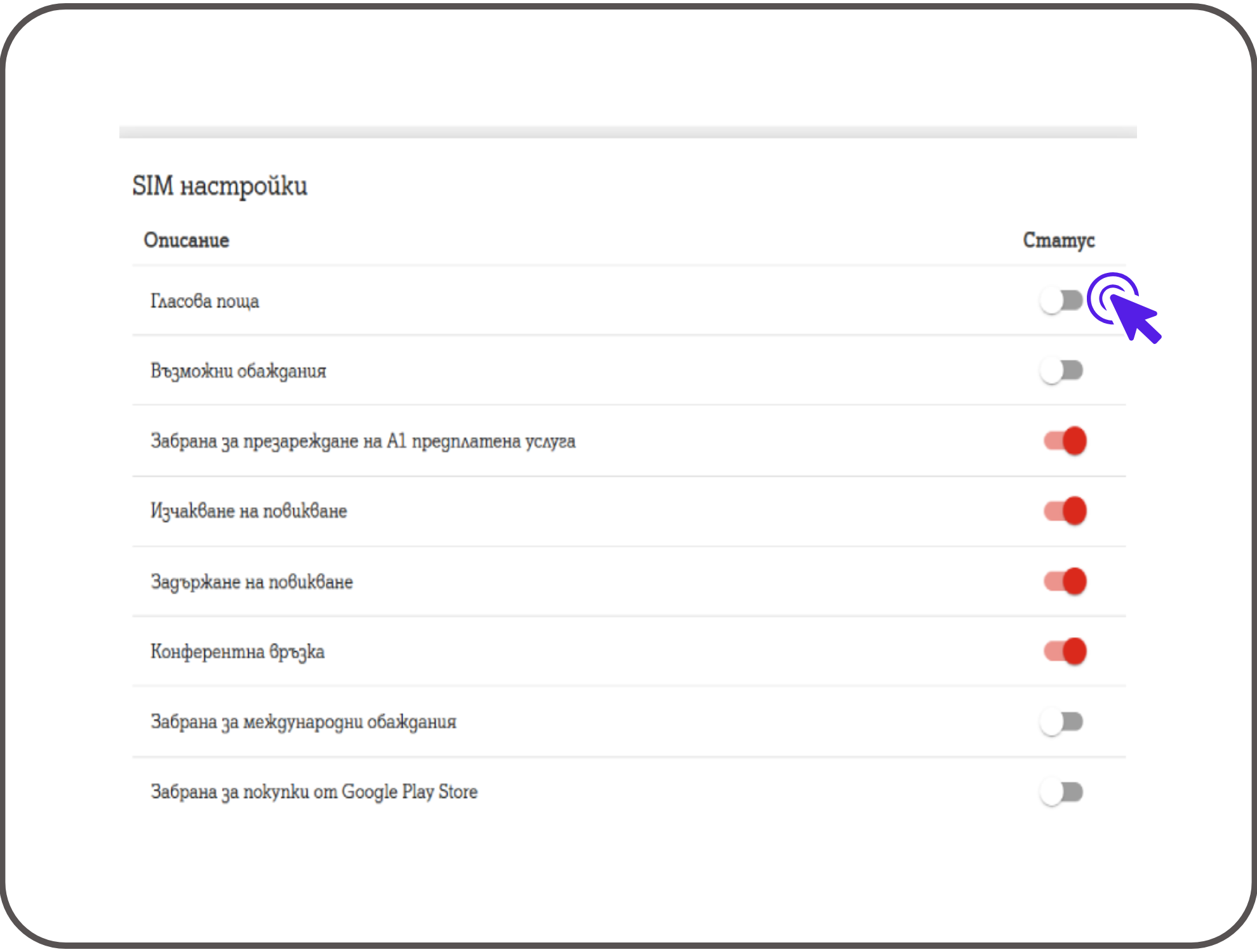1257x952 pixels.
Task: Enable the Гласова поща toggle switch
Action: (x=1061, y=301)
